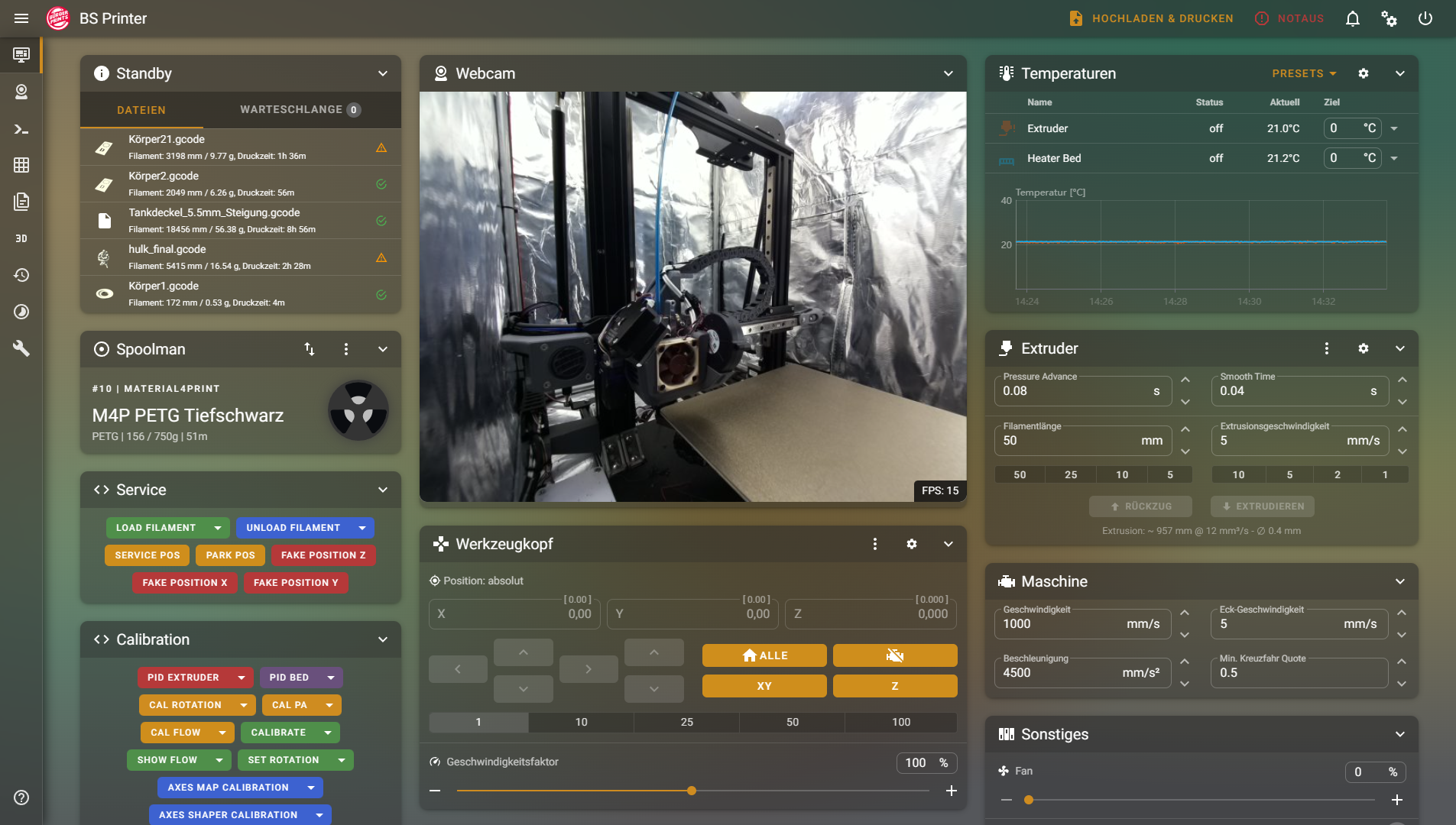This screenshot has width=1456, height=825.
Task: Open the Temperaturen panel gear settings
Action: click(1363, 73)
